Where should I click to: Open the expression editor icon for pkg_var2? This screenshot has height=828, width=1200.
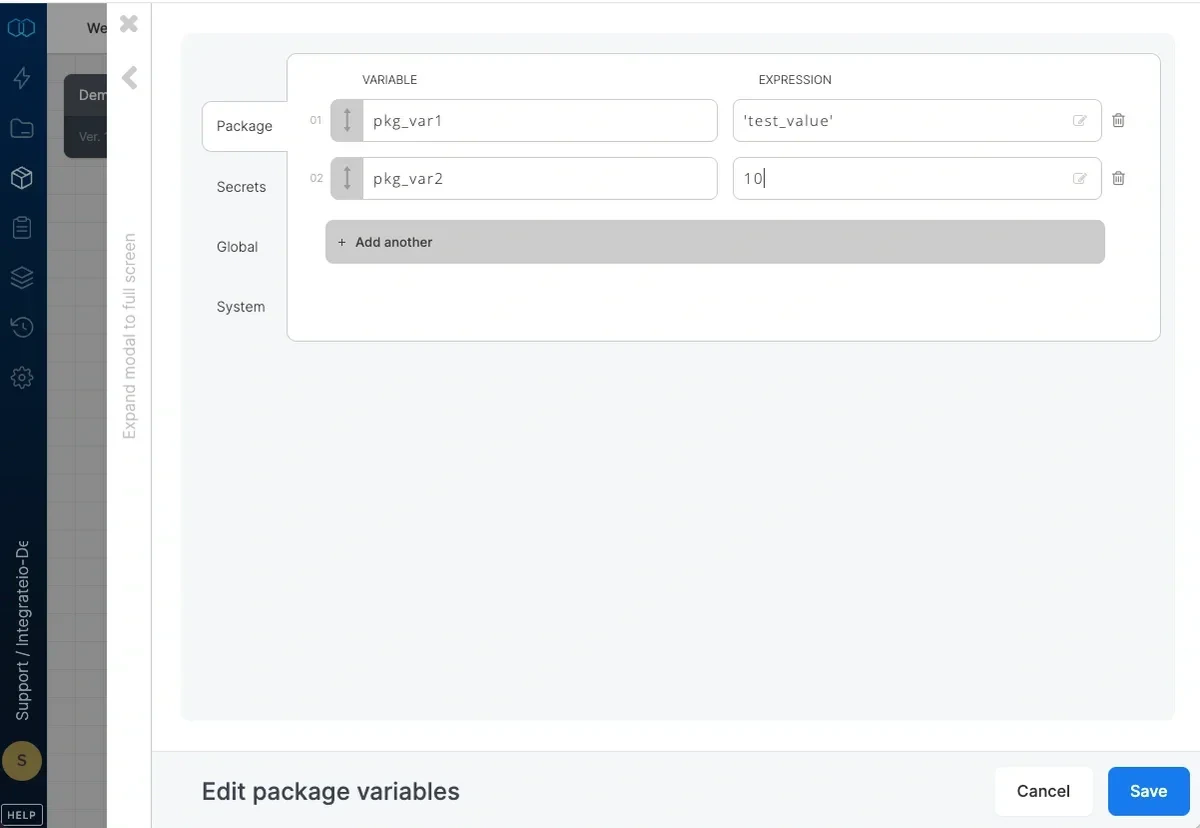[1079, 178]
